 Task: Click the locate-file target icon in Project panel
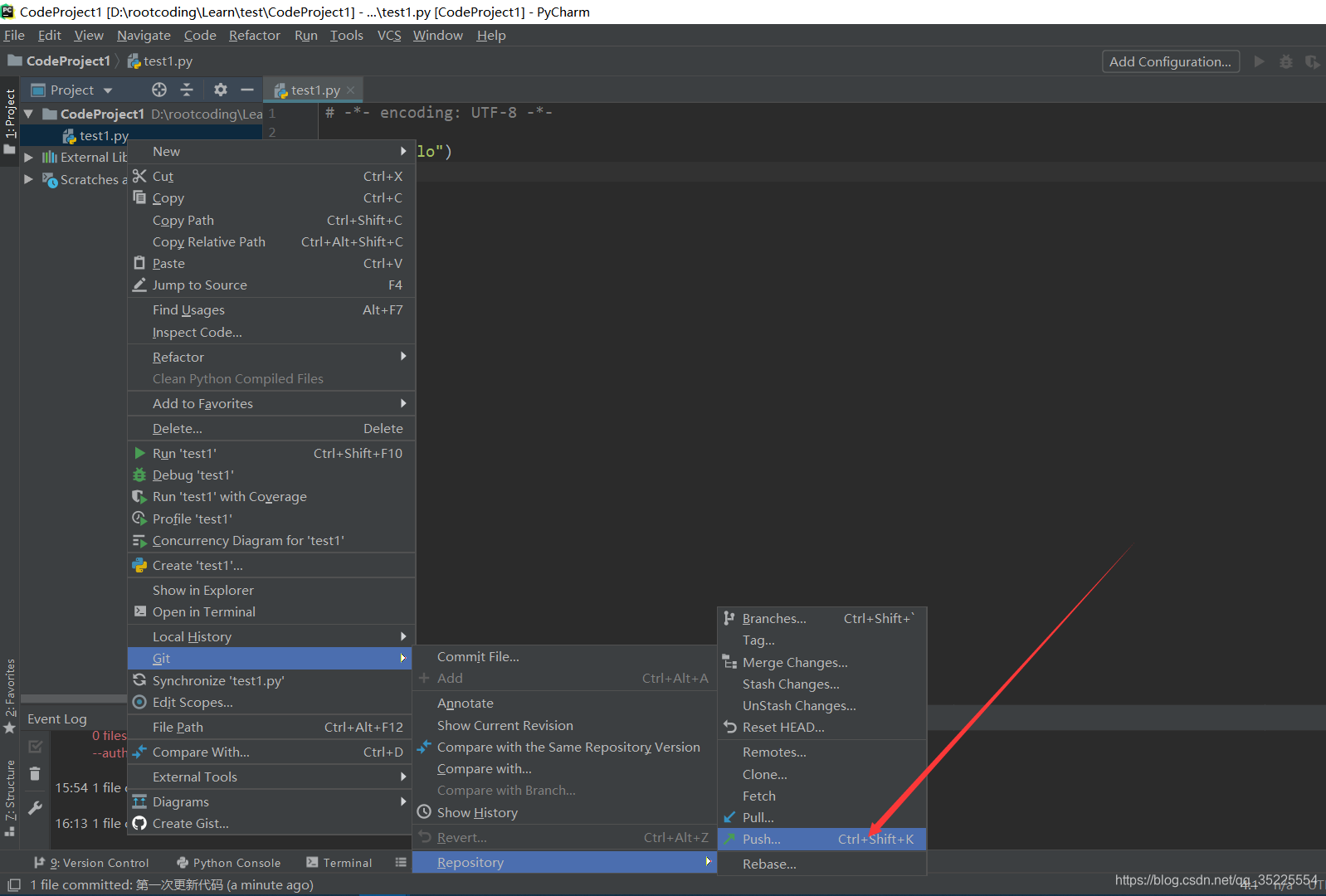click(159, 90)
